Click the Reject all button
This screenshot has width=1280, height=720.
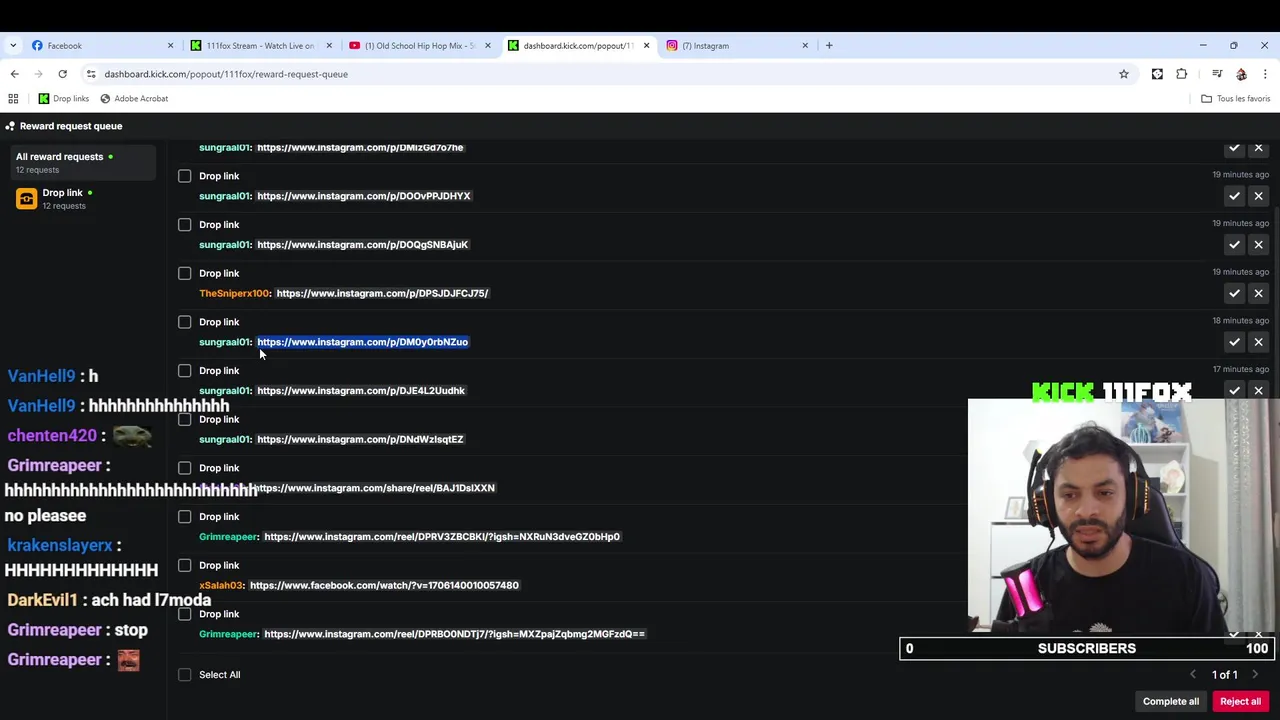coord(1240,702)
